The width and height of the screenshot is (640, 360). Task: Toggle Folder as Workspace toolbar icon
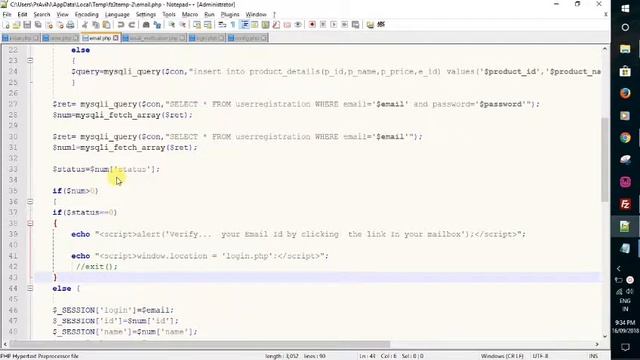click(287, 25)
